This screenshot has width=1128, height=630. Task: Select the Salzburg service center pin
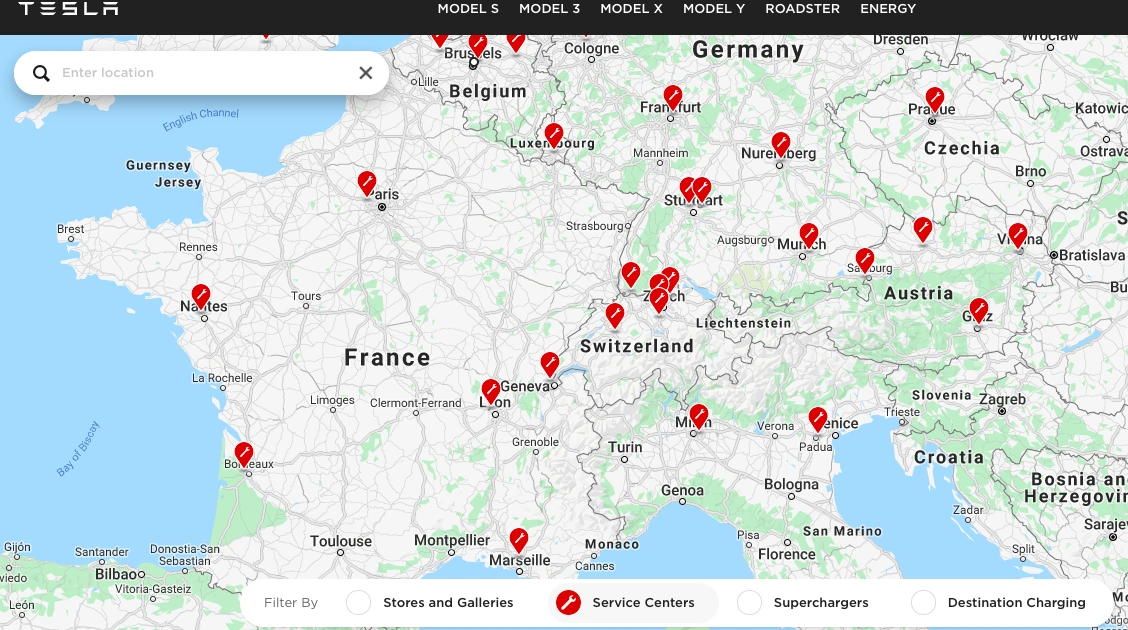pyautogui.click(x=865, y=260)
